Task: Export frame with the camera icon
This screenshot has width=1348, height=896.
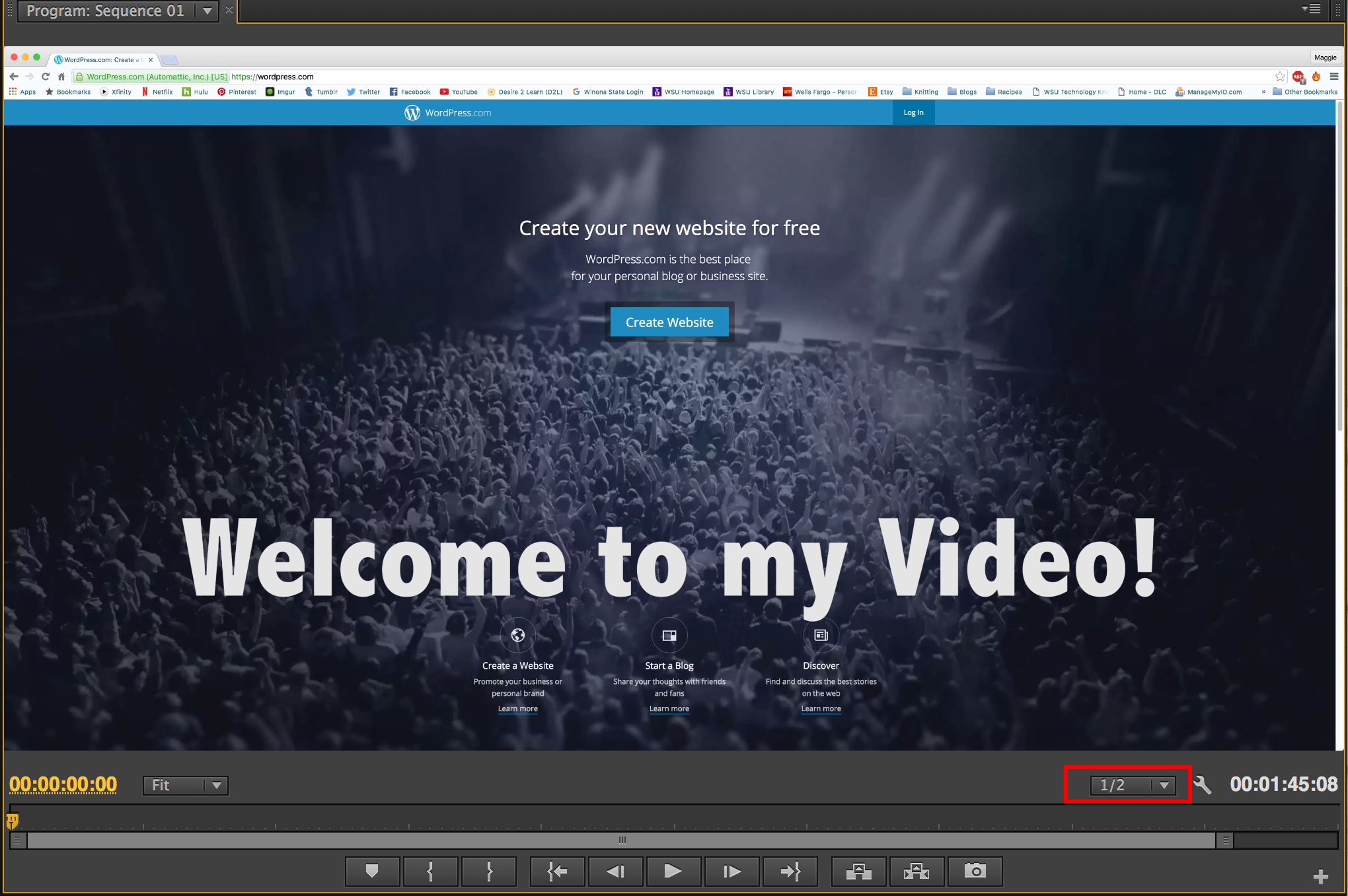Action: click(975, 872)
